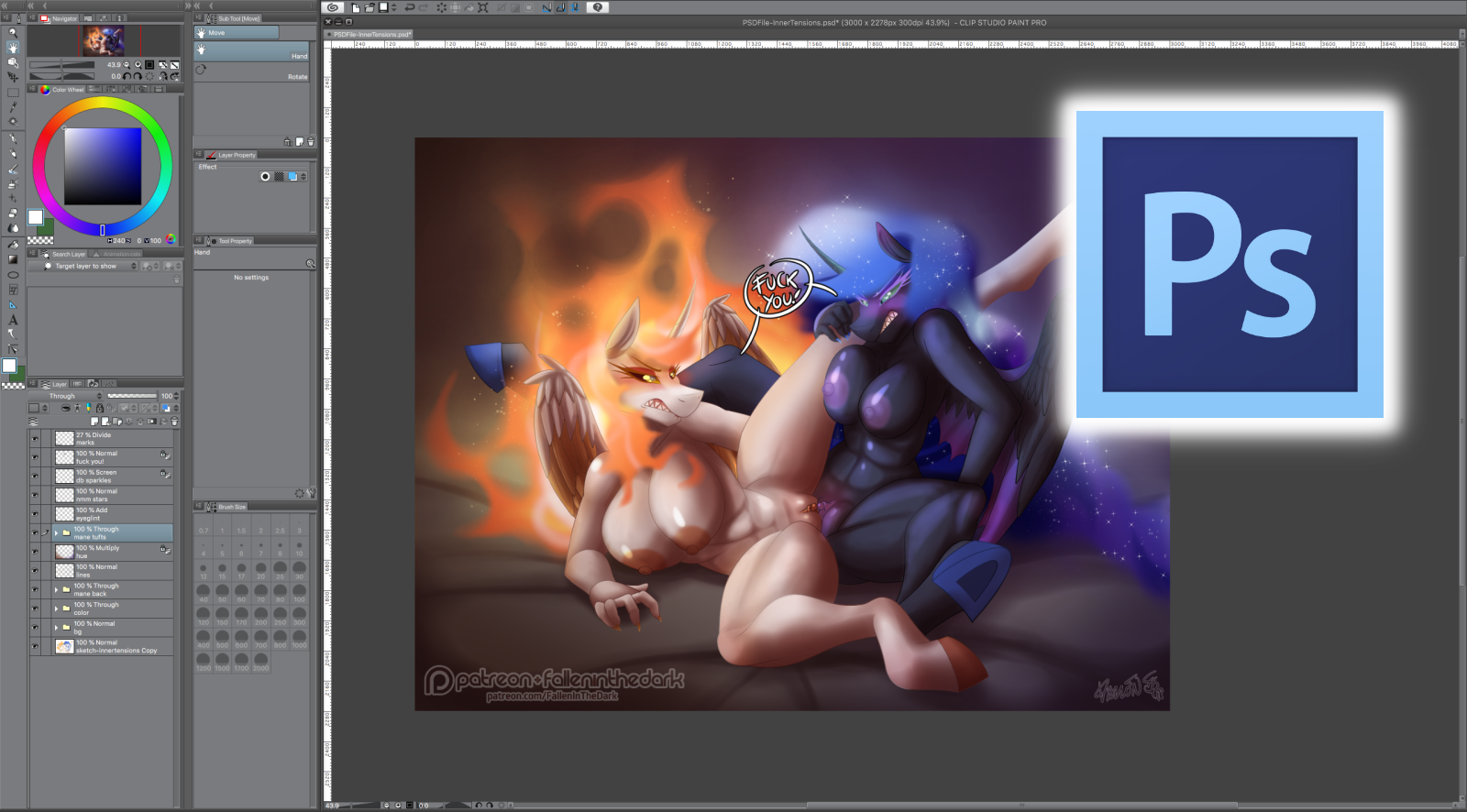Pick brush size 12 preset

tap(204, 569)
